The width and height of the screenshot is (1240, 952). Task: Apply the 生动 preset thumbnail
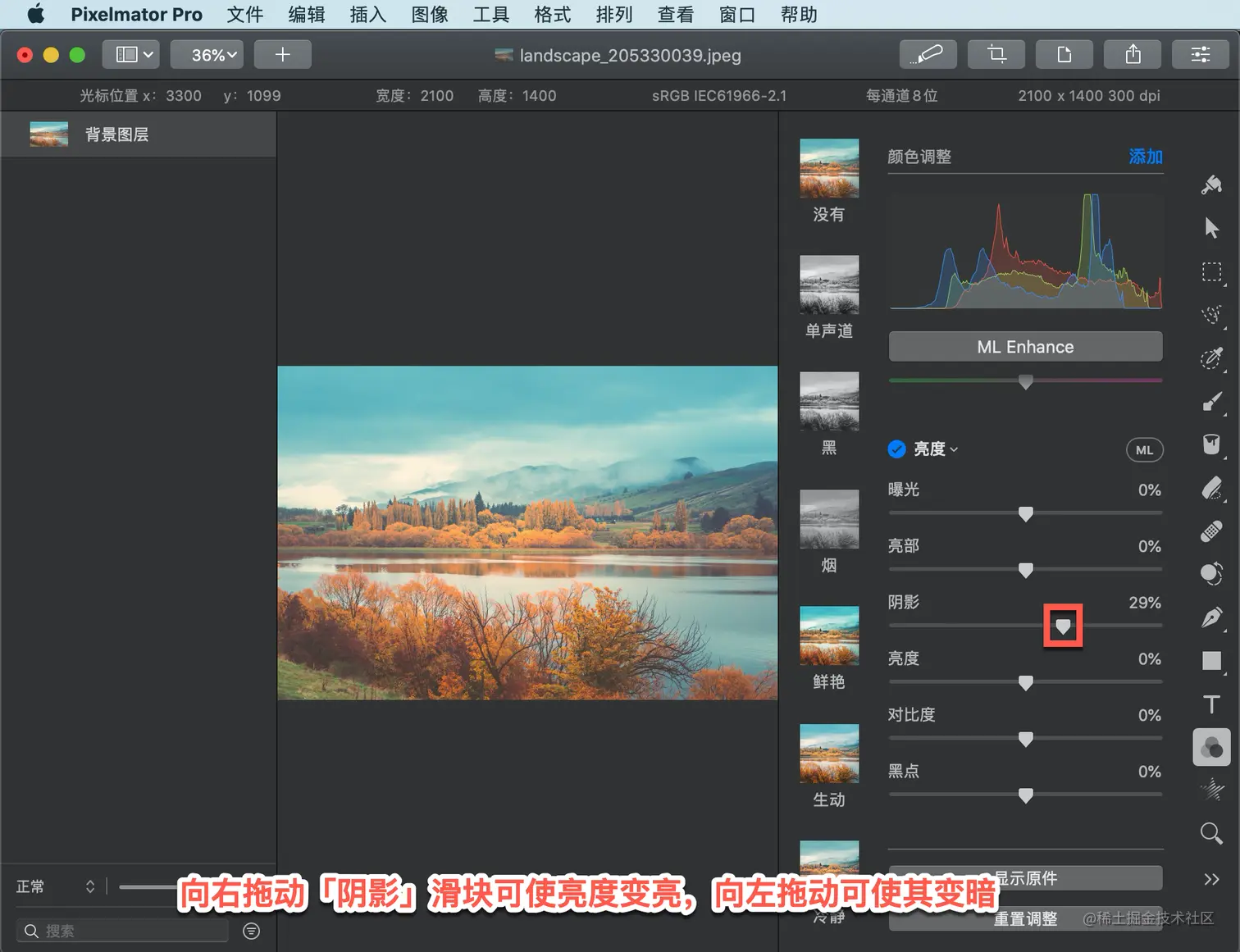tap(829, 754)
